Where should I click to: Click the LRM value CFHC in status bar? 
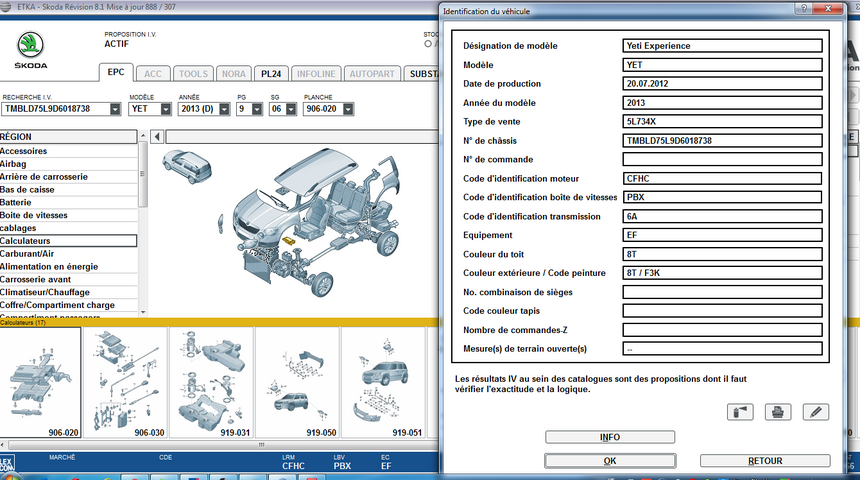[293, 466]
